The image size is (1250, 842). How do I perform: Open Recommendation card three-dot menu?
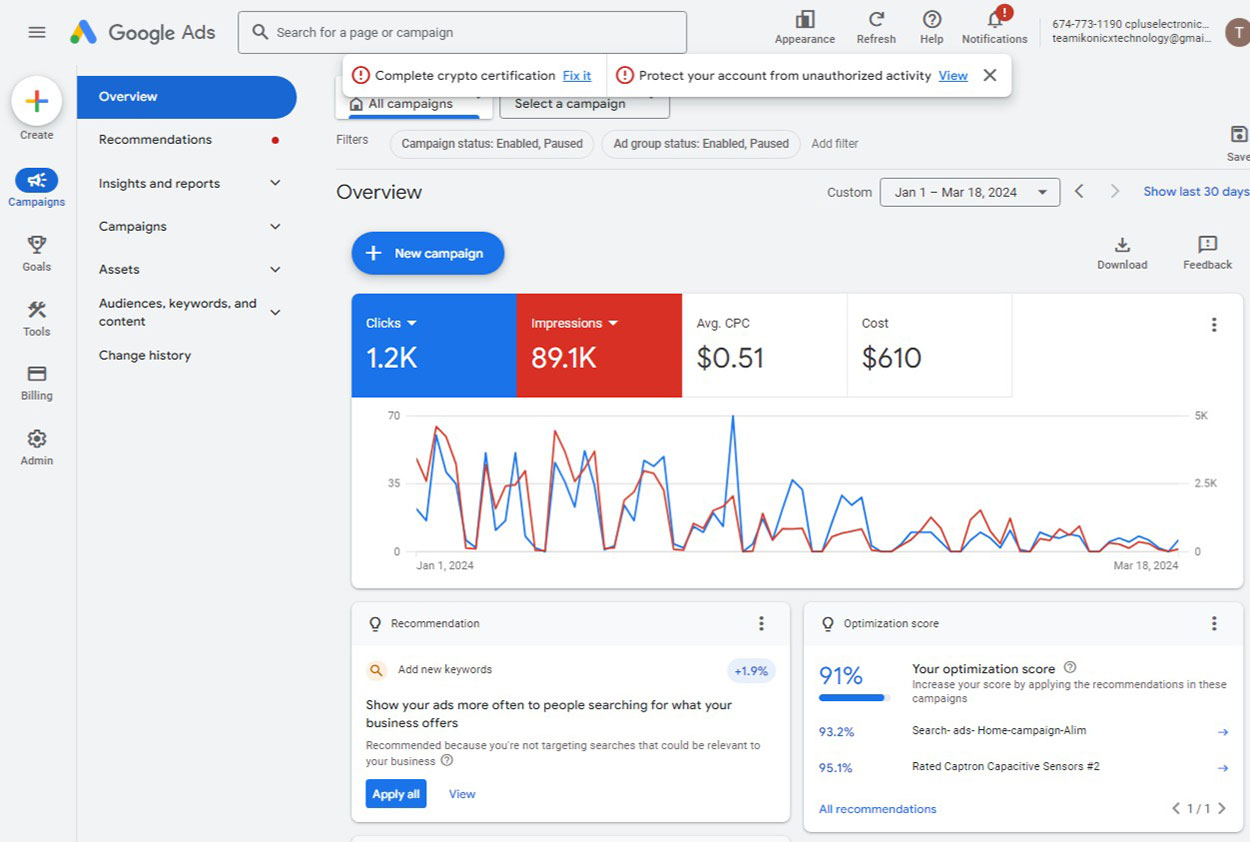coord(761,623)
